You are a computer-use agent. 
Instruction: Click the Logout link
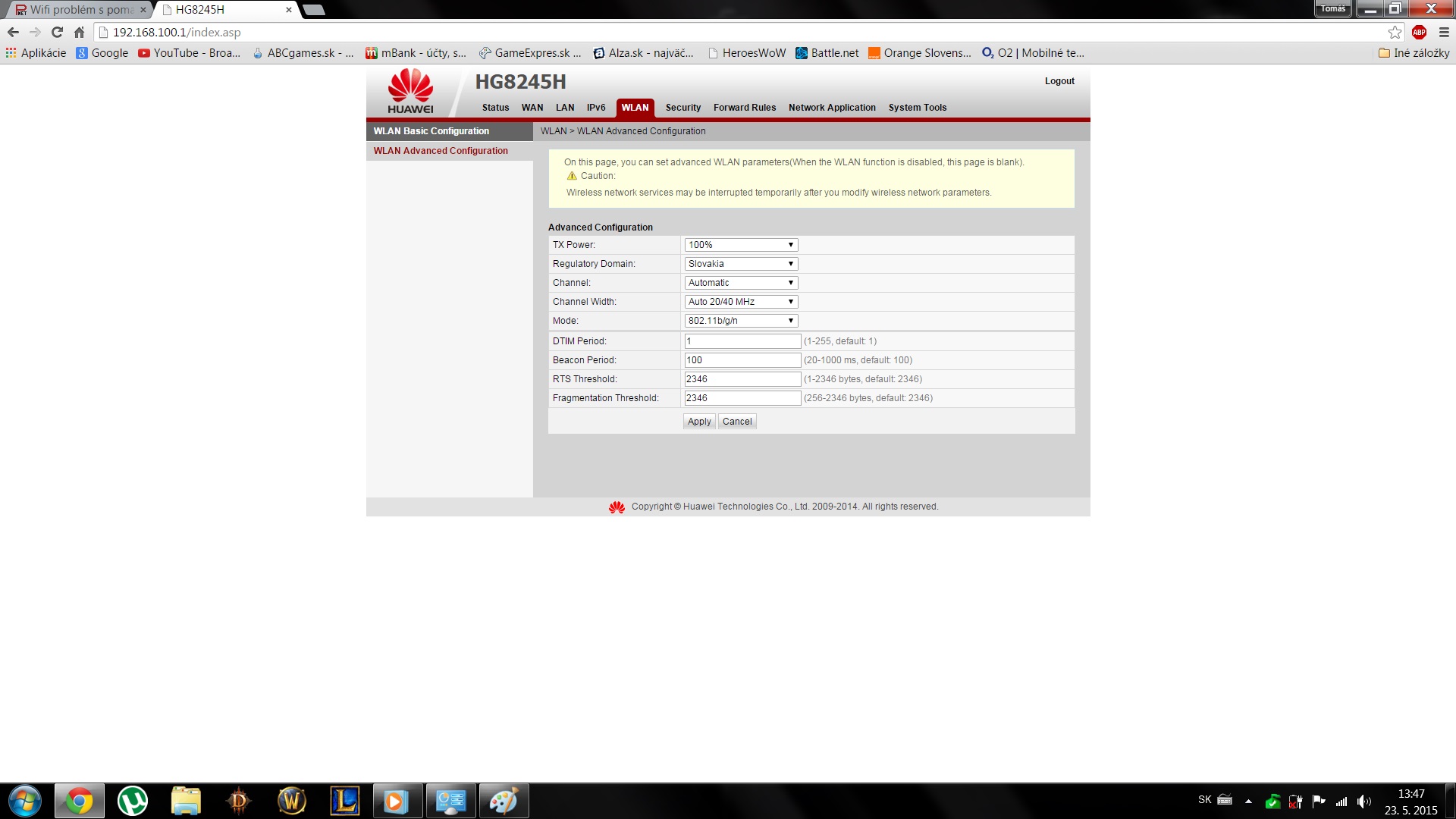click(x=1059, y=81)
